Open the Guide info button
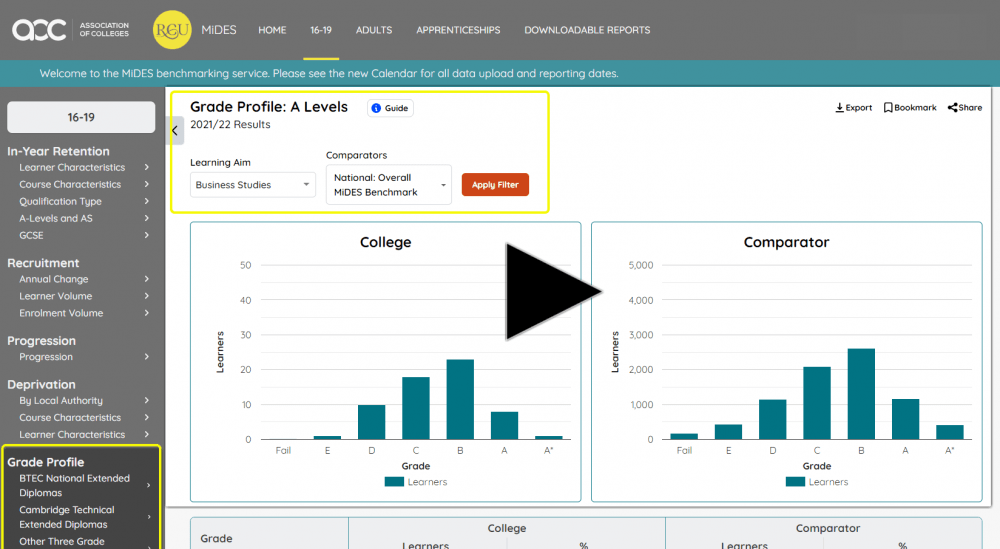The height and width of the screenshot is (549, 1000). click(390, 108)
